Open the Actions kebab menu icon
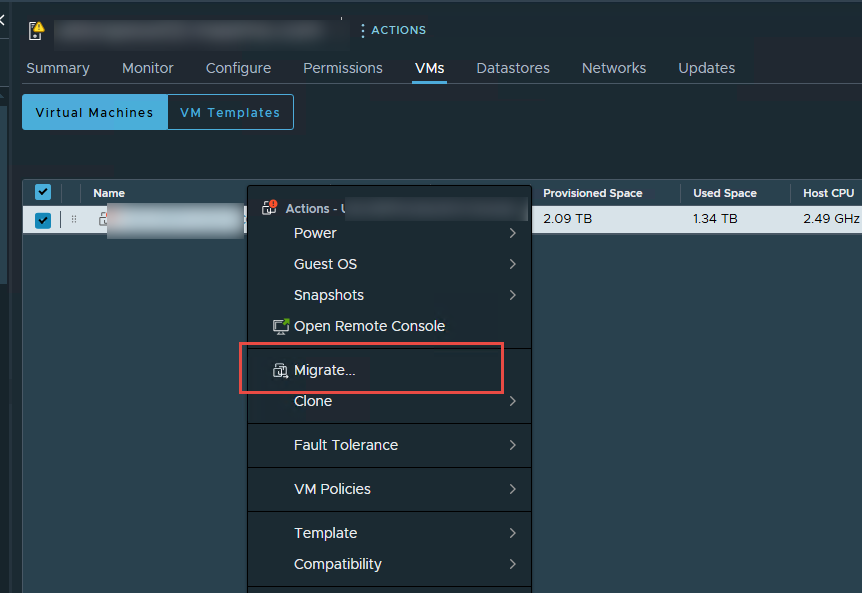 pos(362,31)
